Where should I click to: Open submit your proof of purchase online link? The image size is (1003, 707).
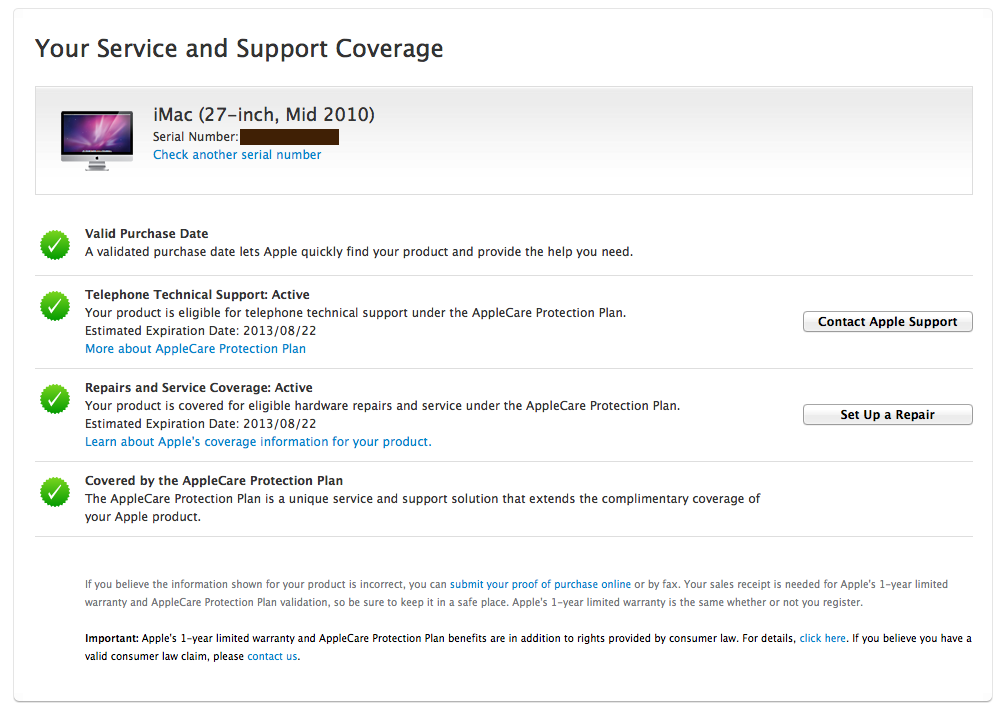[540, 584]
